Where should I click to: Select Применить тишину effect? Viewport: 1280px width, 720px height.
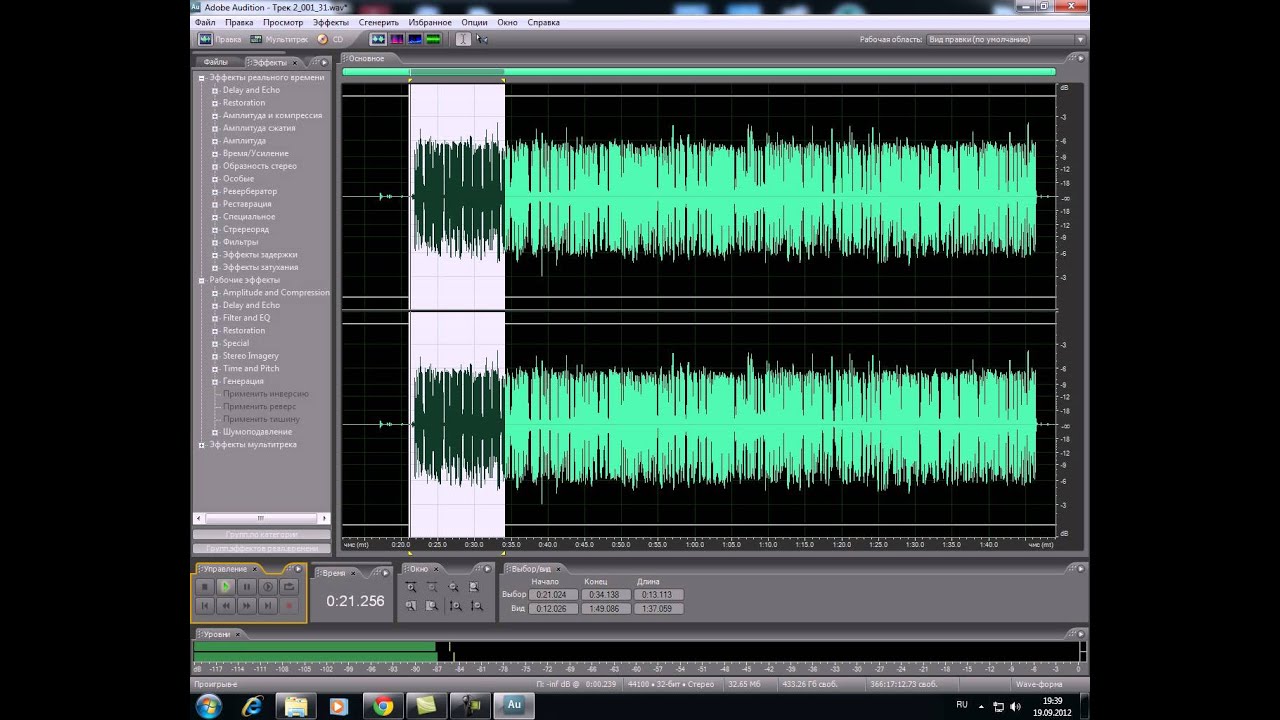click(261, 419)
